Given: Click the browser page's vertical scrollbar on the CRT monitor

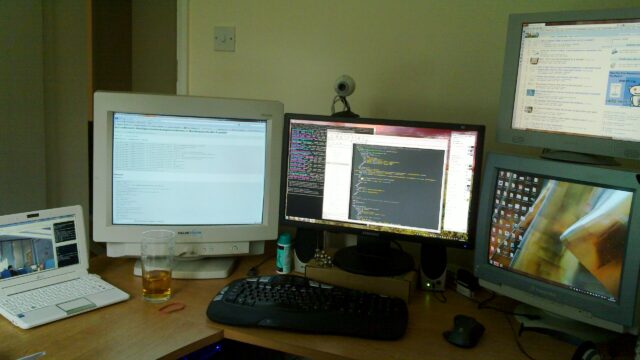Looking at the screenshot, I should pos(264,171).
